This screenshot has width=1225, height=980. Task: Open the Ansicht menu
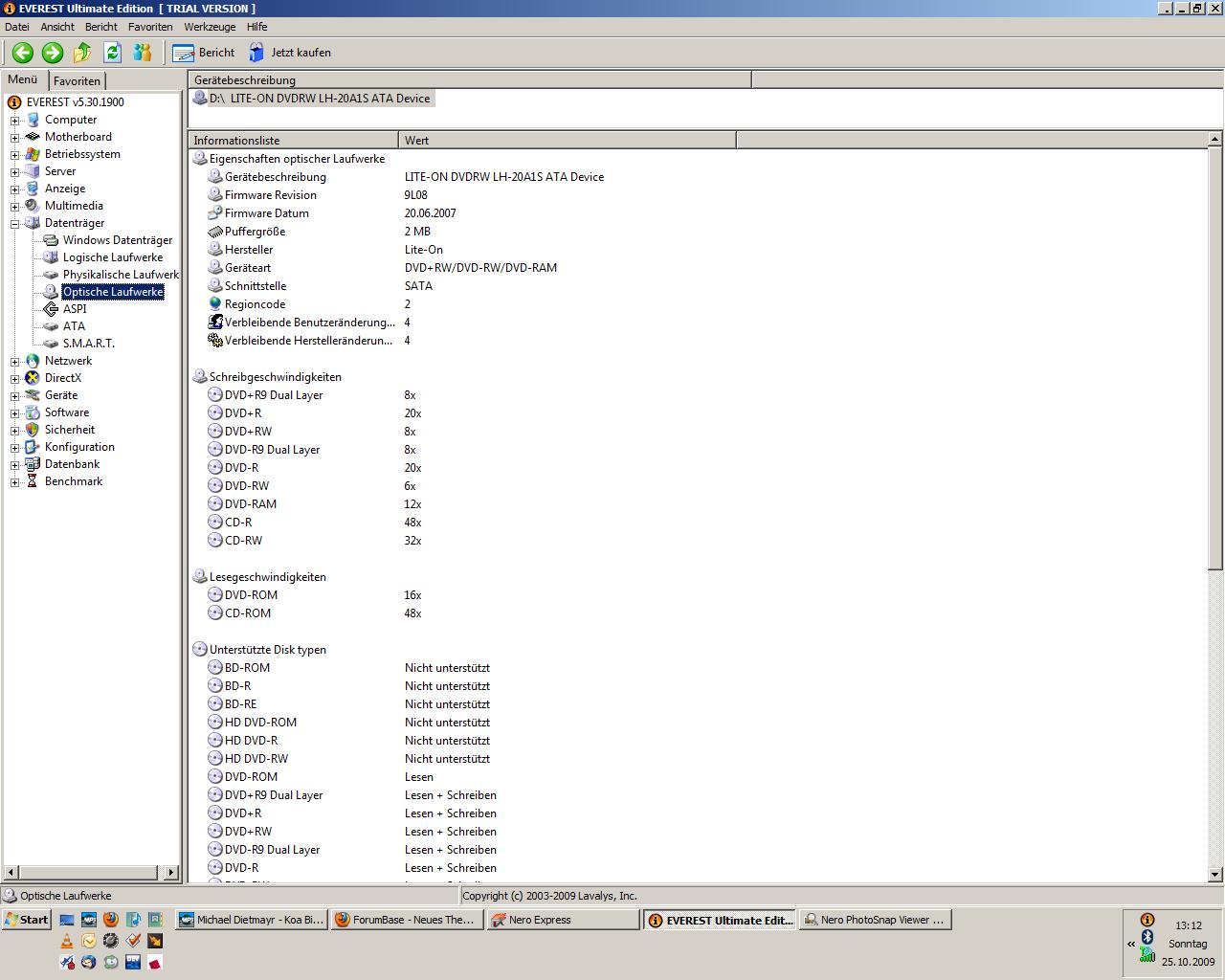[57, 27]
